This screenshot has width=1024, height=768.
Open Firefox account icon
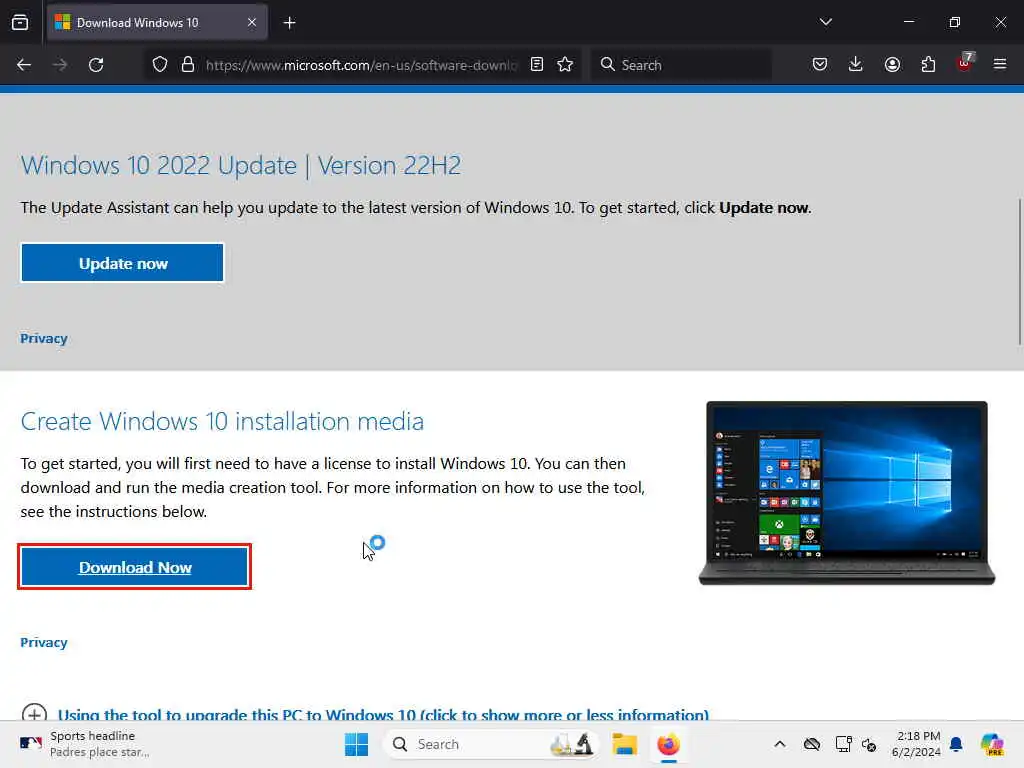point(892,64)
